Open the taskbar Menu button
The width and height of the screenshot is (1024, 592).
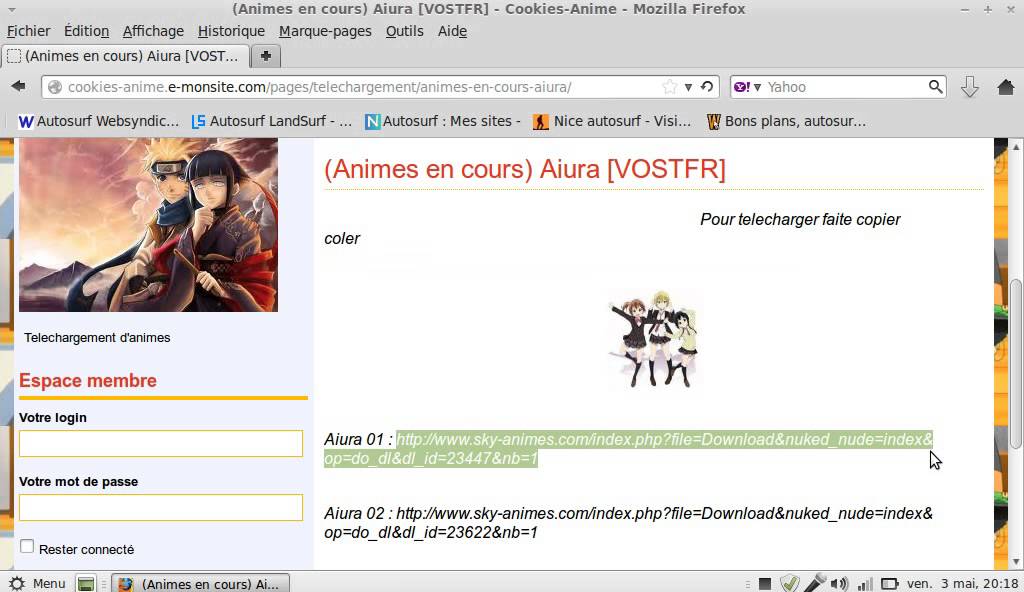click(37, 584)
